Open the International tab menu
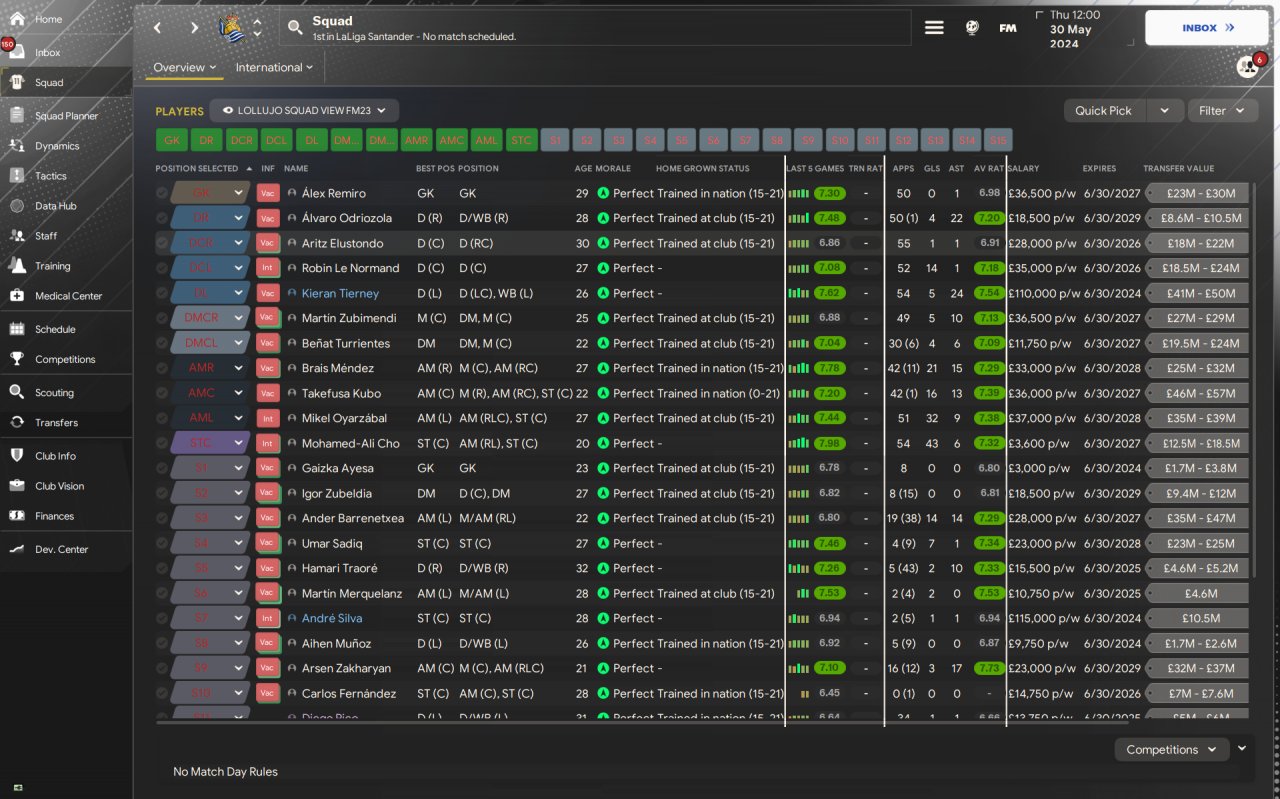This screenshot has width=1280, height=799. 274,68
